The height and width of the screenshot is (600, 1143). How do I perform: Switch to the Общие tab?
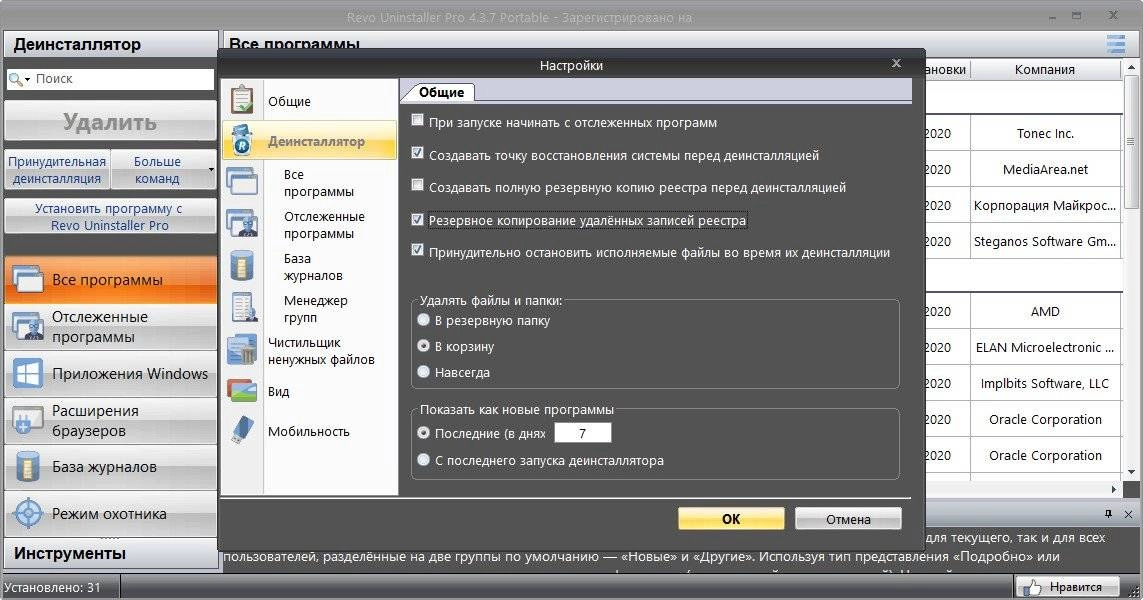(x=441, y=92)
